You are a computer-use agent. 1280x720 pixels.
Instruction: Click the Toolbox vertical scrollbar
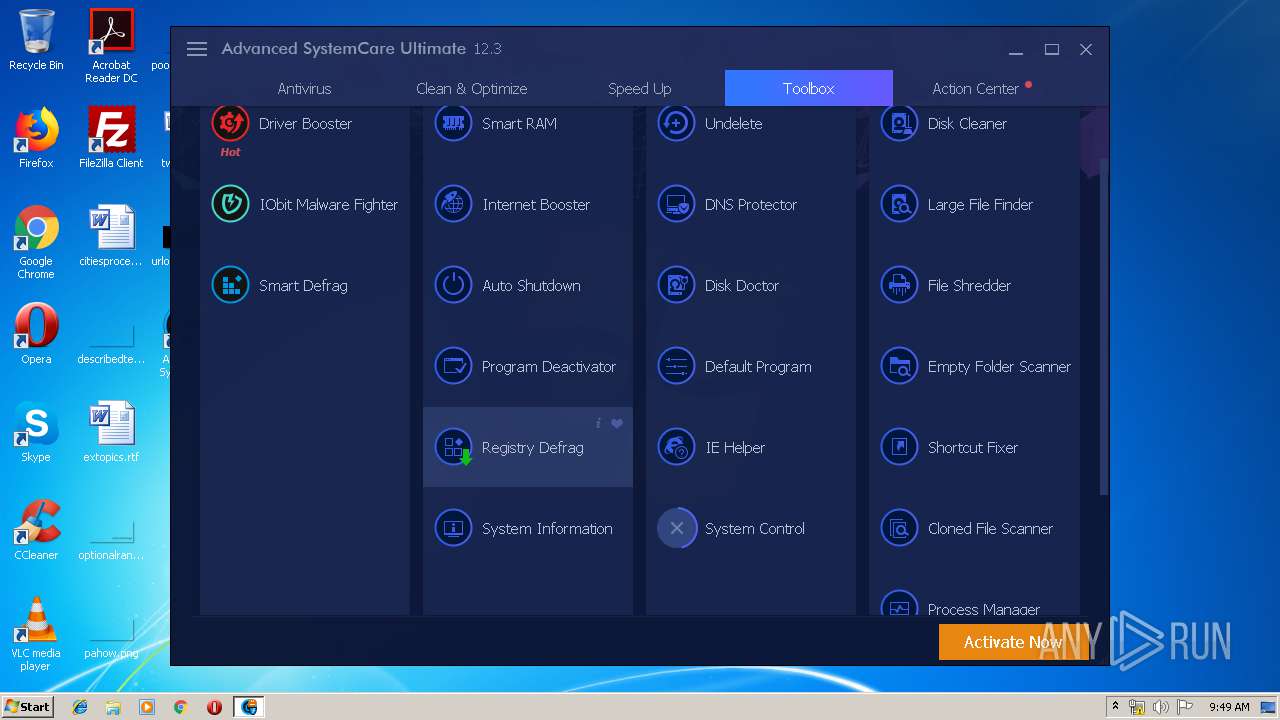pos(1104,325)
